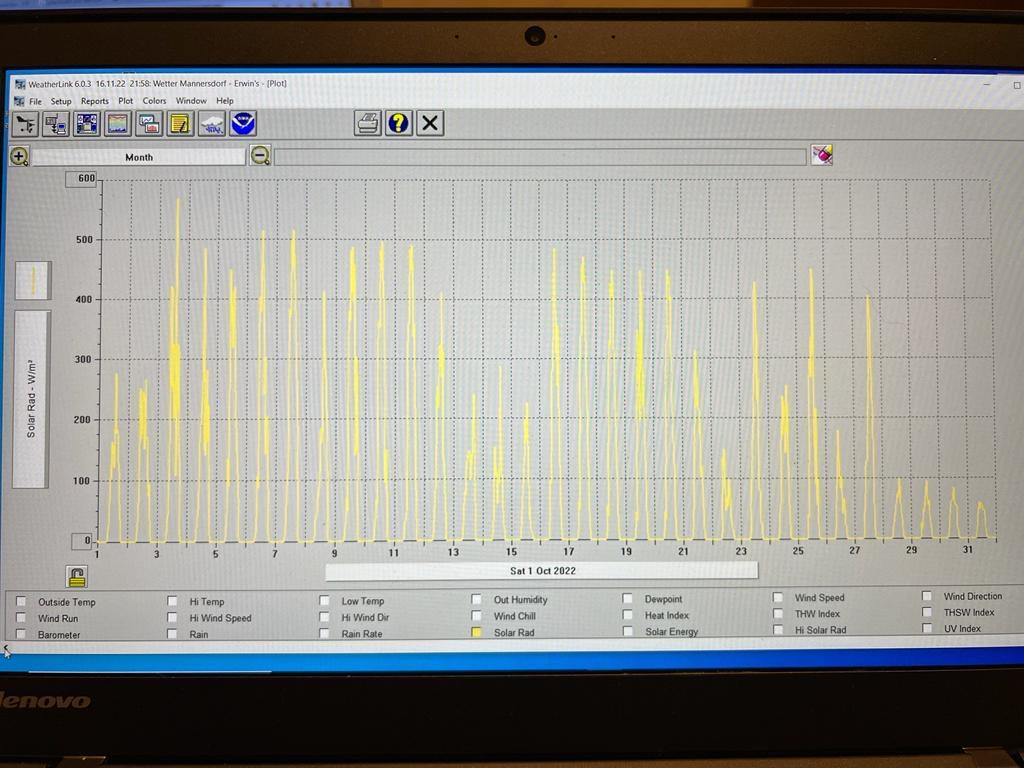Viewport: 1024px width, 768px height.
Task: Open the Plot menu
Action: 125,101
